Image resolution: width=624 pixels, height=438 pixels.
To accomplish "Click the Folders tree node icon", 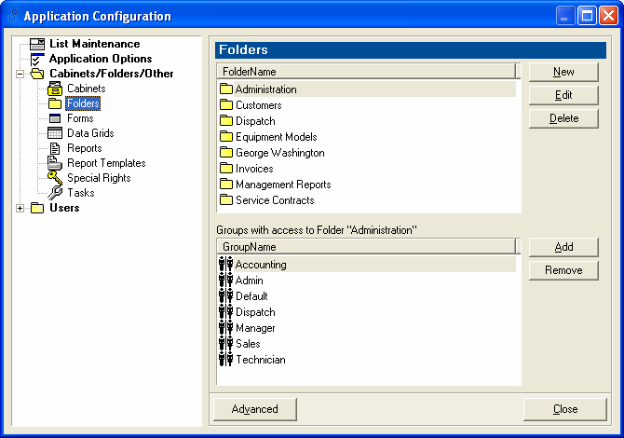I will (55, 103).
